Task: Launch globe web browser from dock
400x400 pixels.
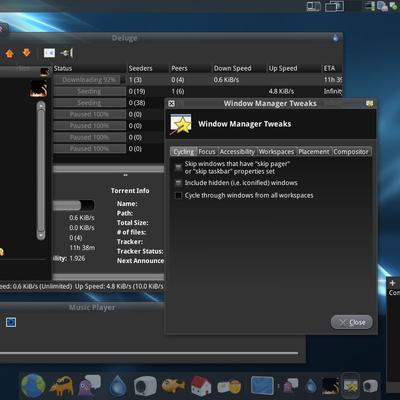Action: tap(33, 386)
